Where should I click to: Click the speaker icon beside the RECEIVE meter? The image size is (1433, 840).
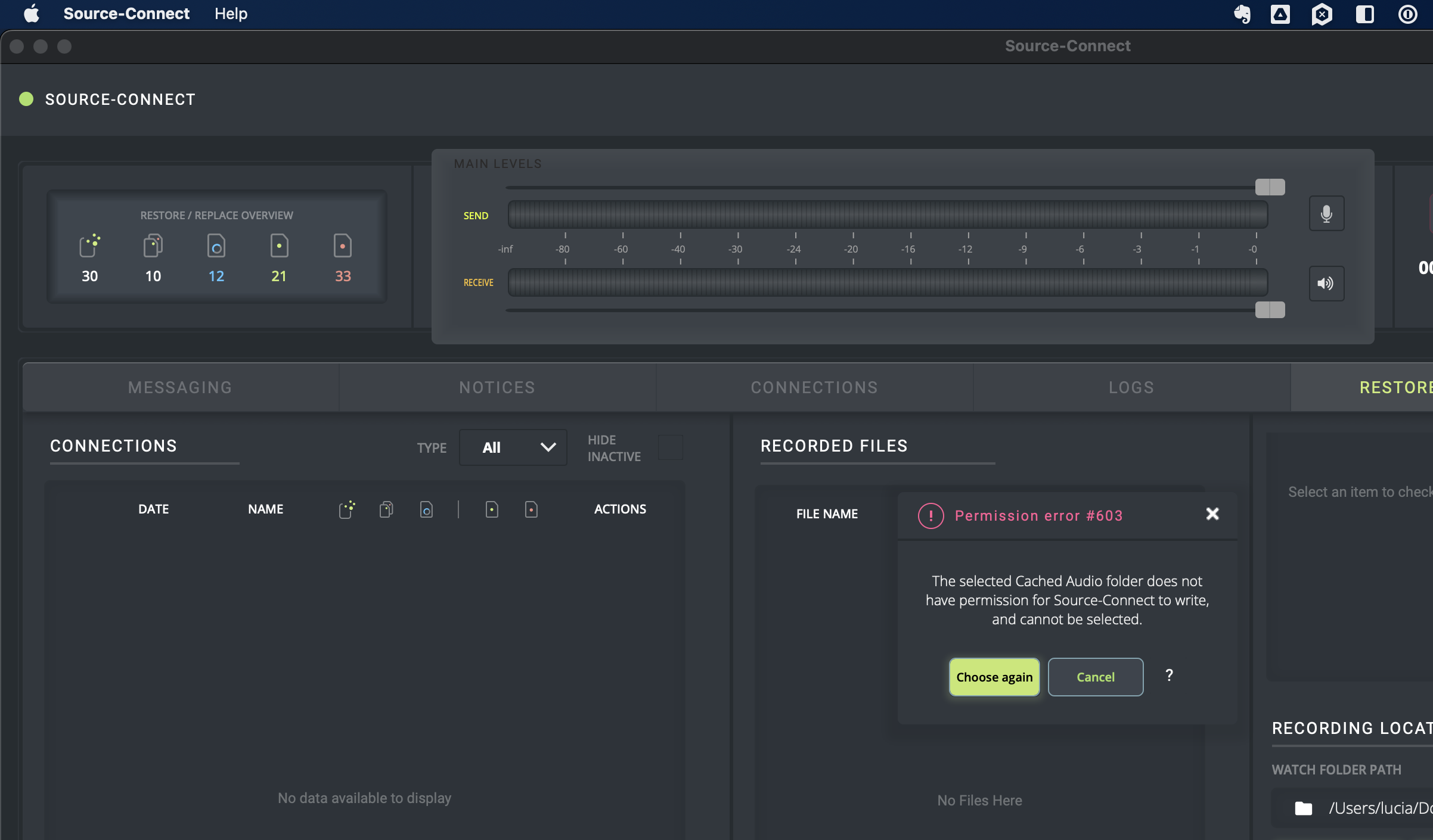point(1326,284)
